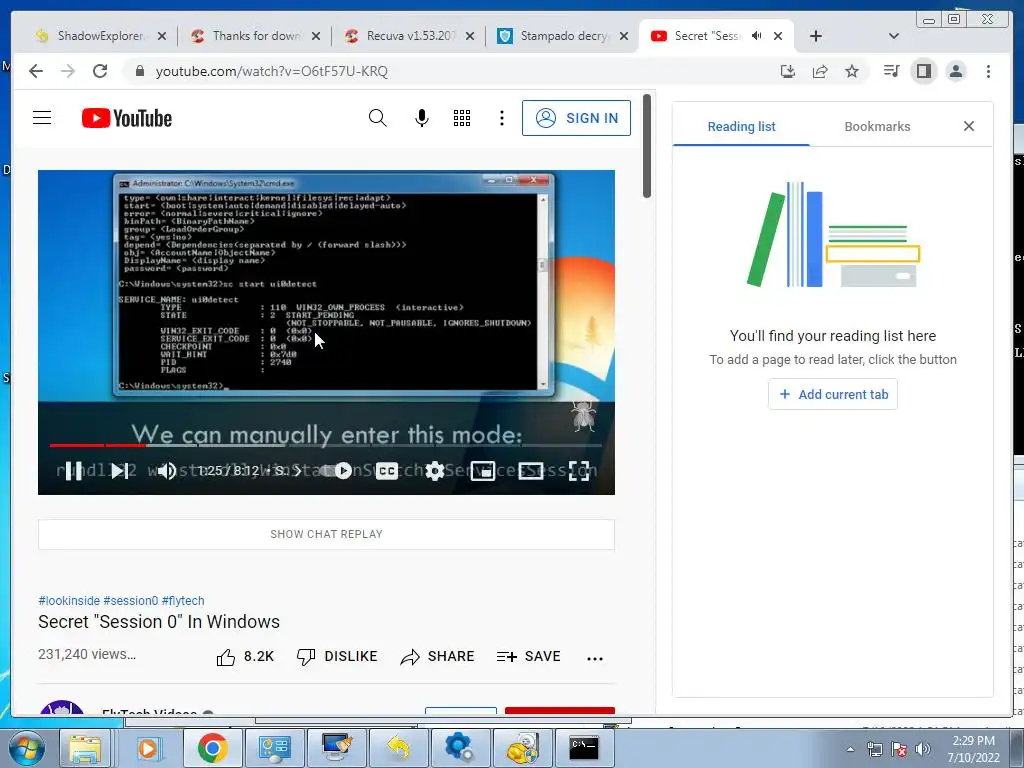Click the install app icon in address bar
This screenshot has width=1024, height=768.
pos(788,71)
